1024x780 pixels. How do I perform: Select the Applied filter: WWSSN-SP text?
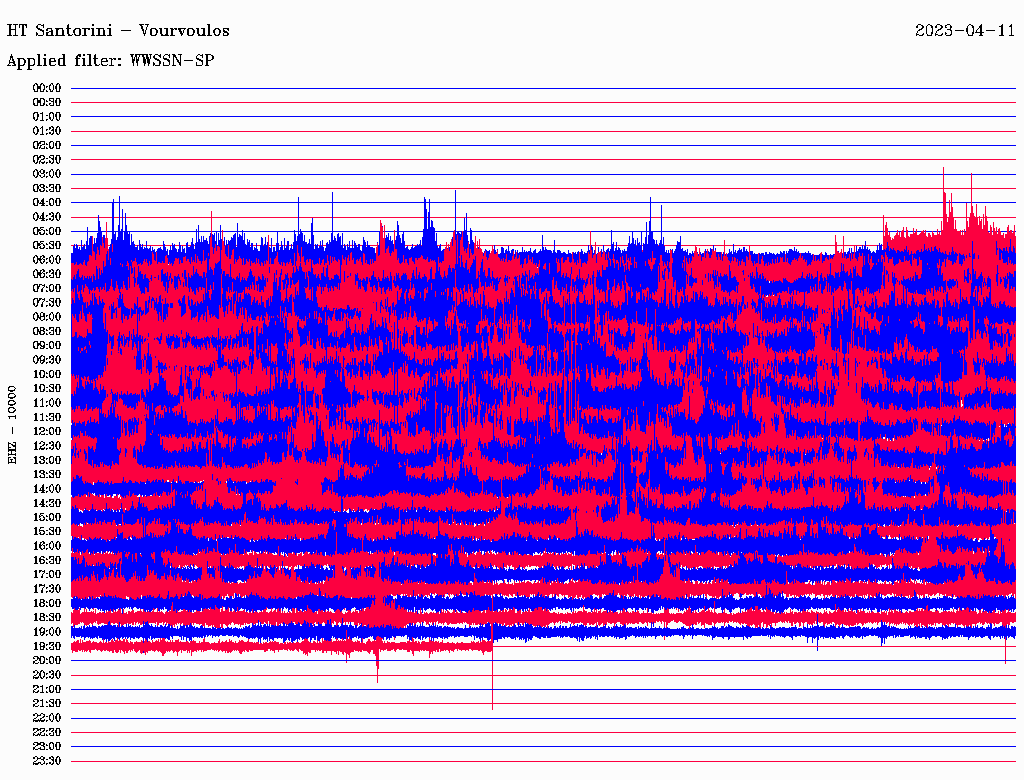click(110, 60)
